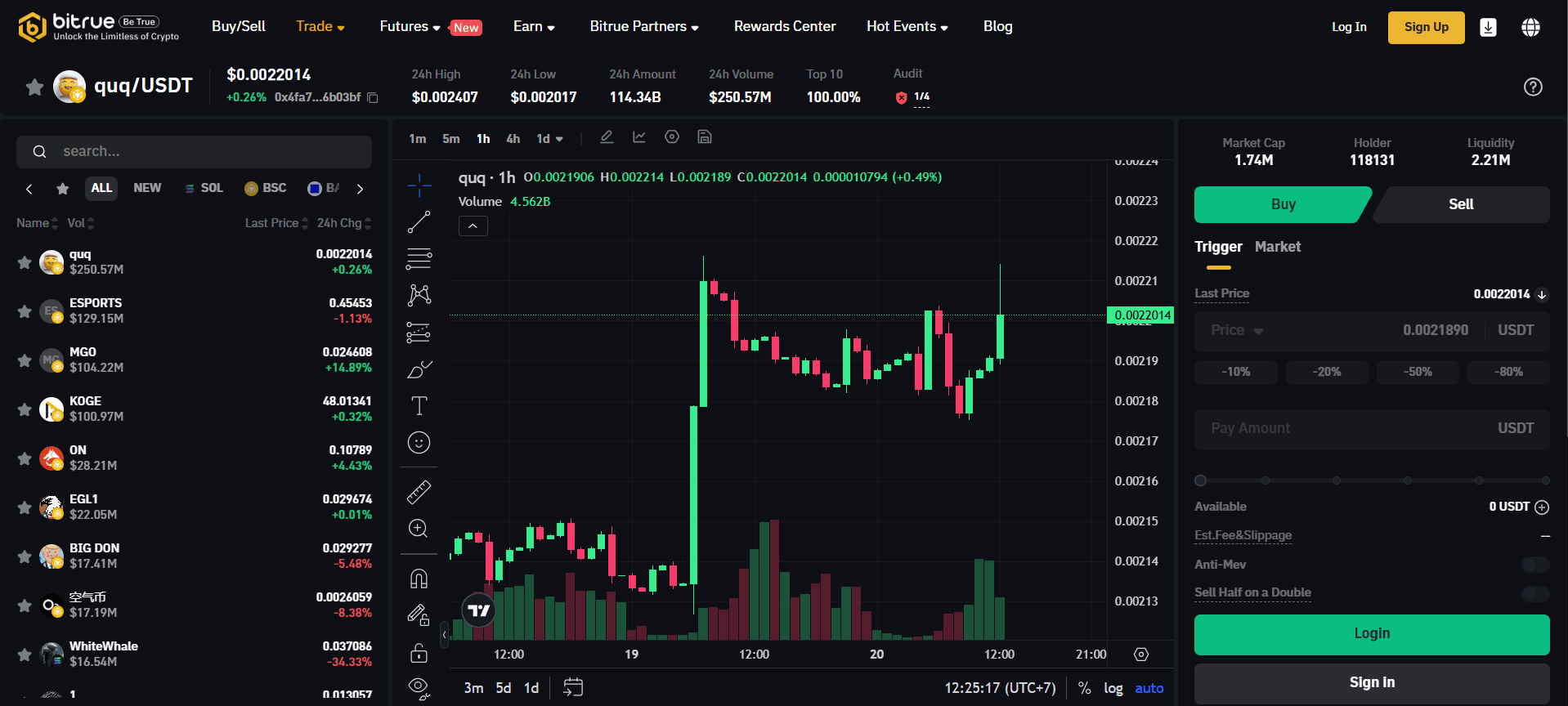Show the NEW tokens tab

coord(147,189)
